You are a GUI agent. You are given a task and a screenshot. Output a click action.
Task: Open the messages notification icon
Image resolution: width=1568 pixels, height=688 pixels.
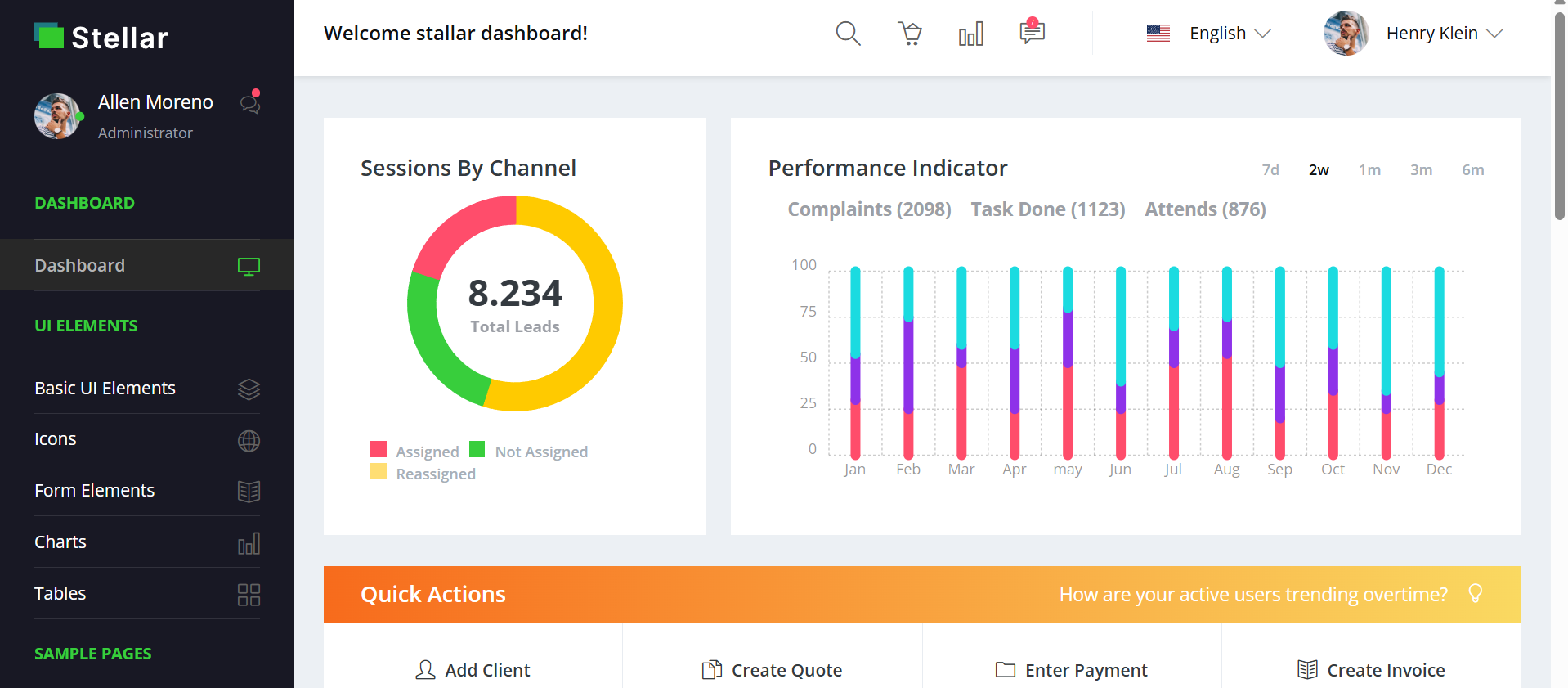[x=1032, y=33]
